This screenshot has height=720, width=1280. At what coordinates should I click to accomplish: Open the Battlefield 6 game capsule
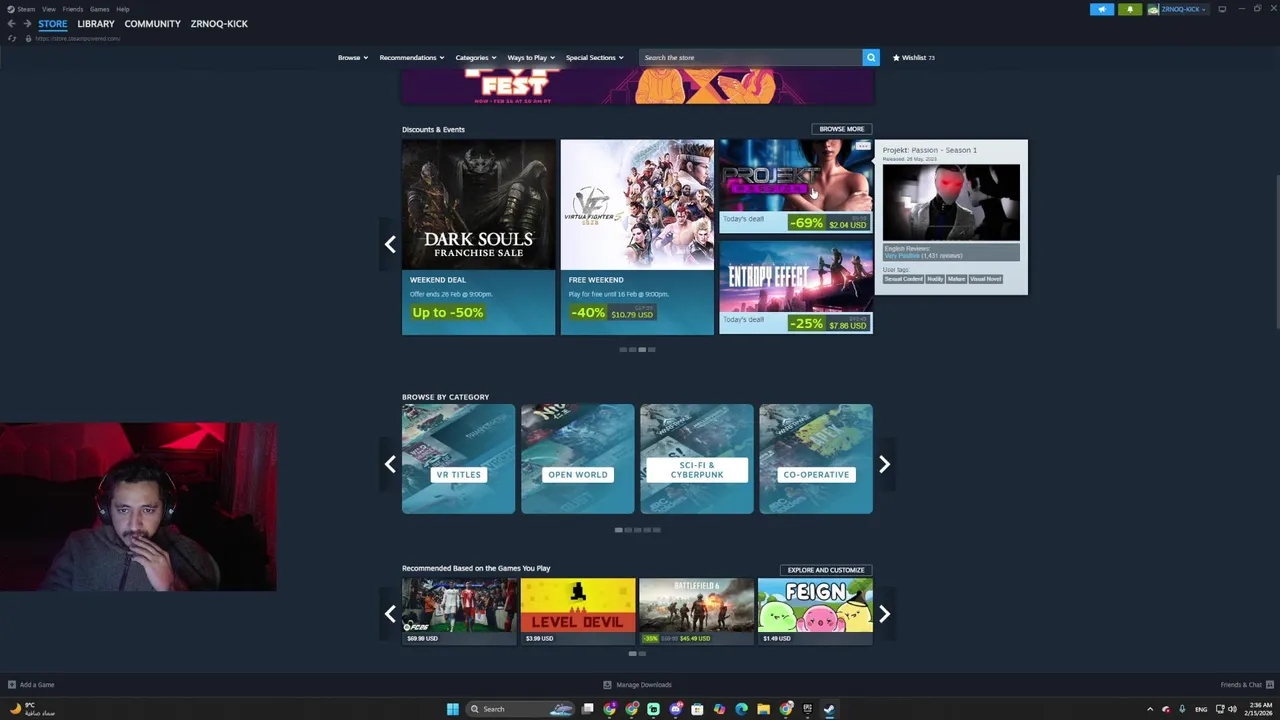[696, 611]
